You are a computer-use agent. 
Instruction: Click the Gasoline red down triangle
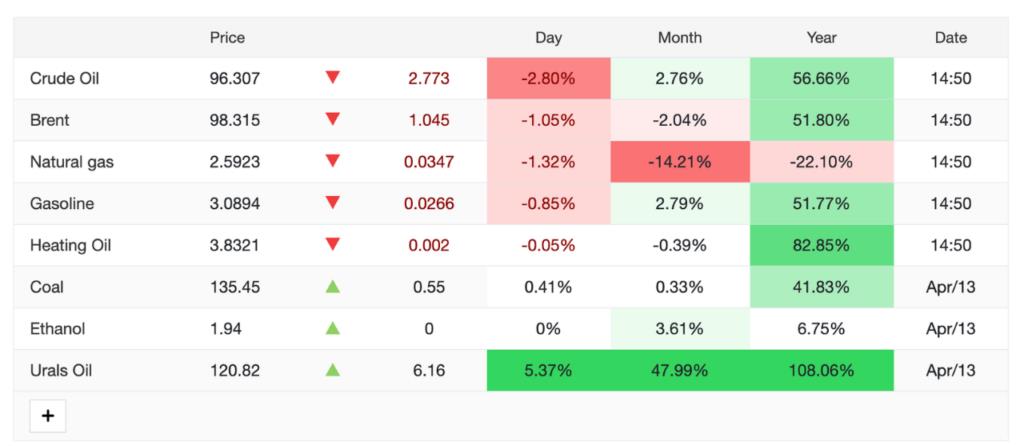coord(333,203)
